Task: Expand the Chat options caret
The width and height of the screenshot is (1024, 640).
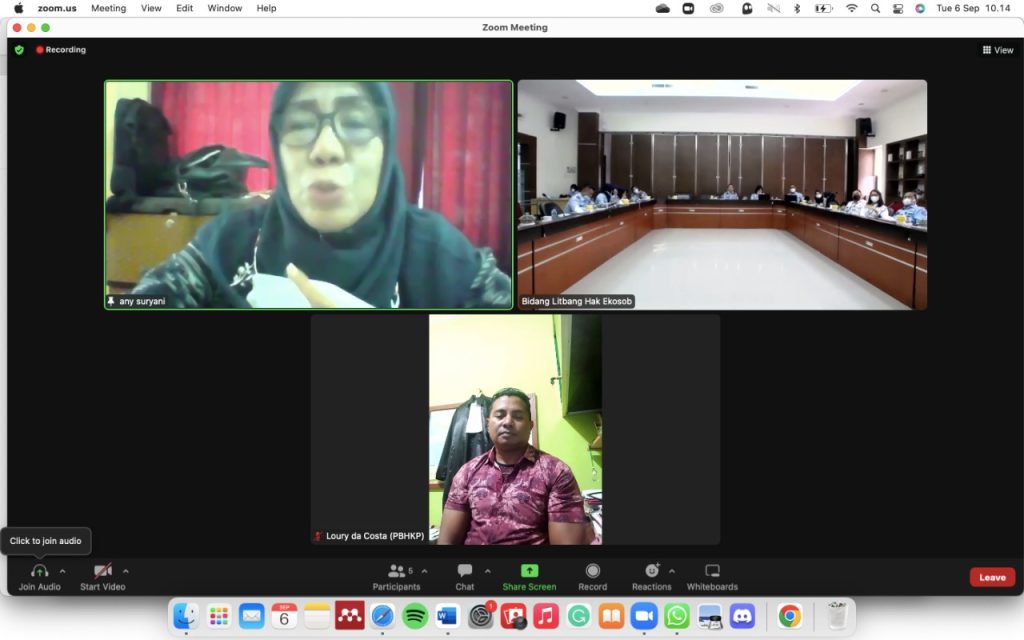Action: (488, 571)
